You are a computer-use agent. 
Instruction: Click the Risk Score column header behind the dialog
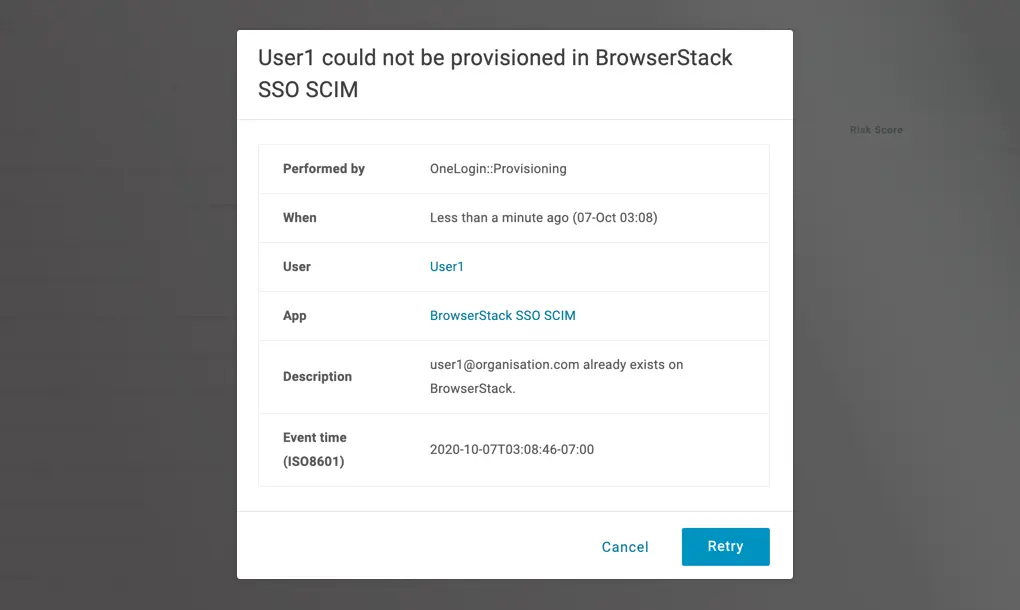click(x=876, y=130)
